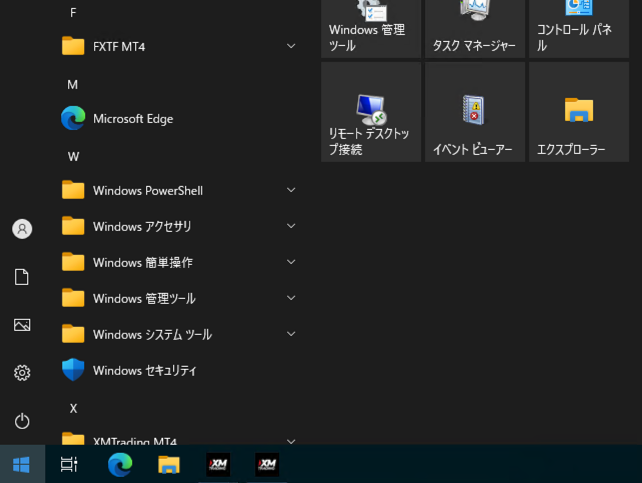Expand the Windows 簡単操作 chevron

[291, 262]
